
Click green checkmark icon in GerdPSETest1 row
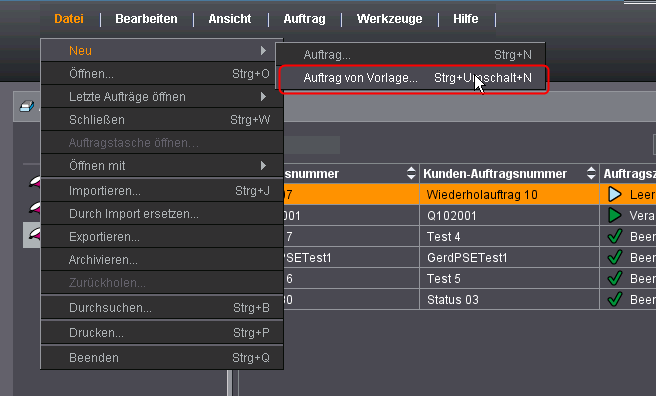[615, 257]
